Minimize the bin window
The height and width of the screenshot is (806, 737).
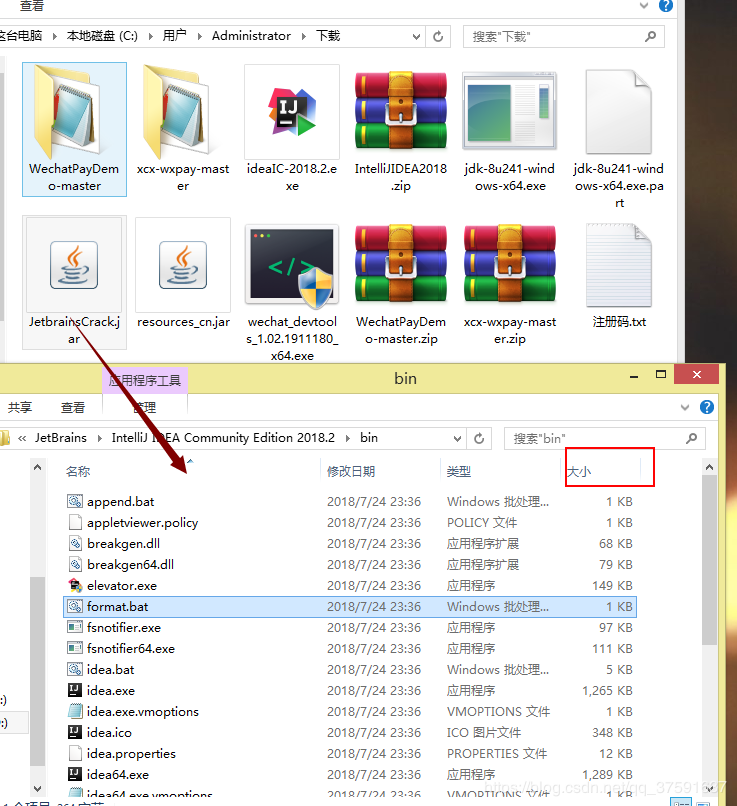(634, 375)
